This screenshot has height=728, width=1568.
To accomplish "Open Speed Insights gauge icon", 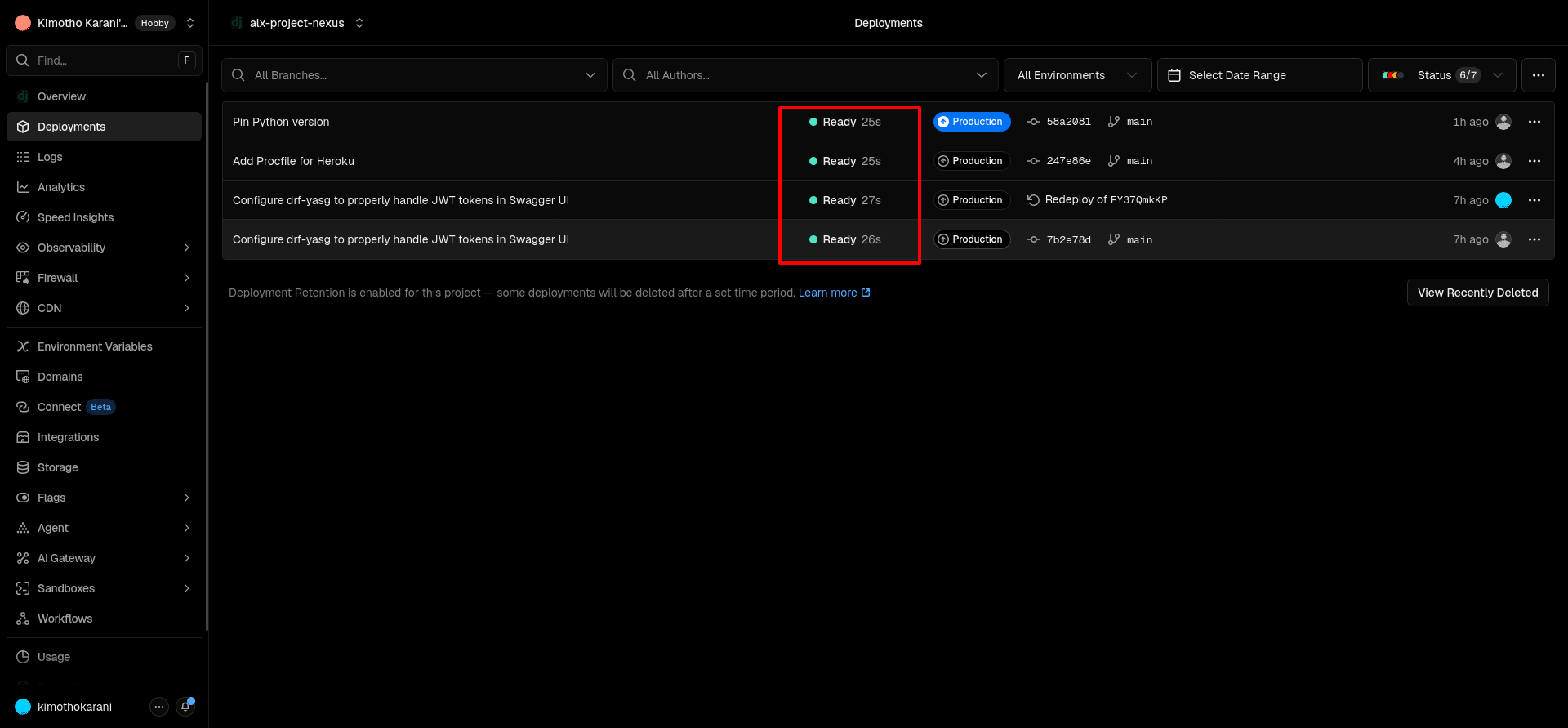I will coord(23,217).
